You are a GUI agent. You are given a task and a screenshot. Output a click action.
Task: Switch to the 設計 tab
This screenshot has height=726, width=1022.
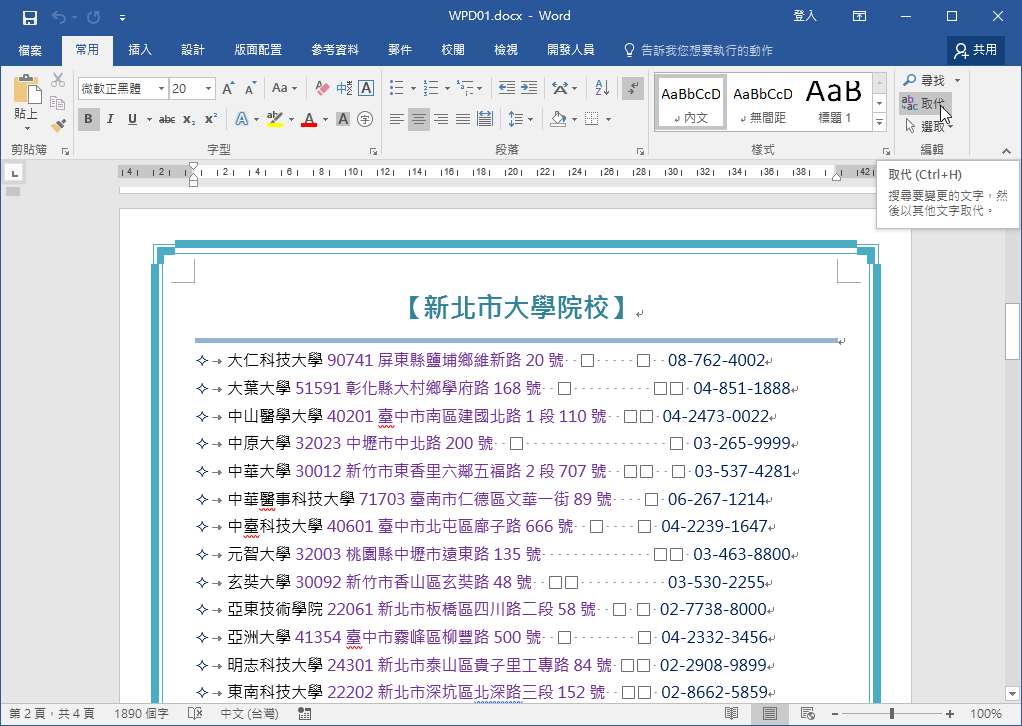[x=193, y=50]
